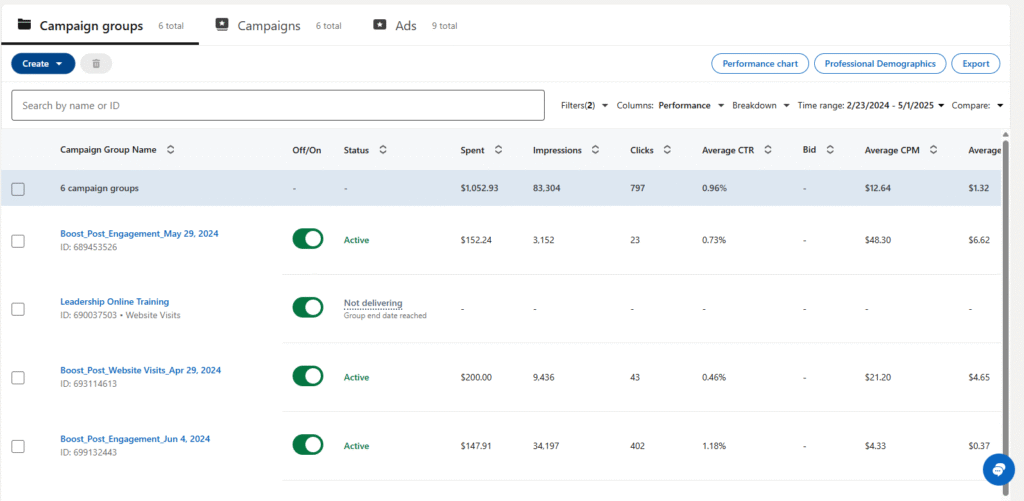
Task: Click the Off/On column header
Action: click(306, 150)
